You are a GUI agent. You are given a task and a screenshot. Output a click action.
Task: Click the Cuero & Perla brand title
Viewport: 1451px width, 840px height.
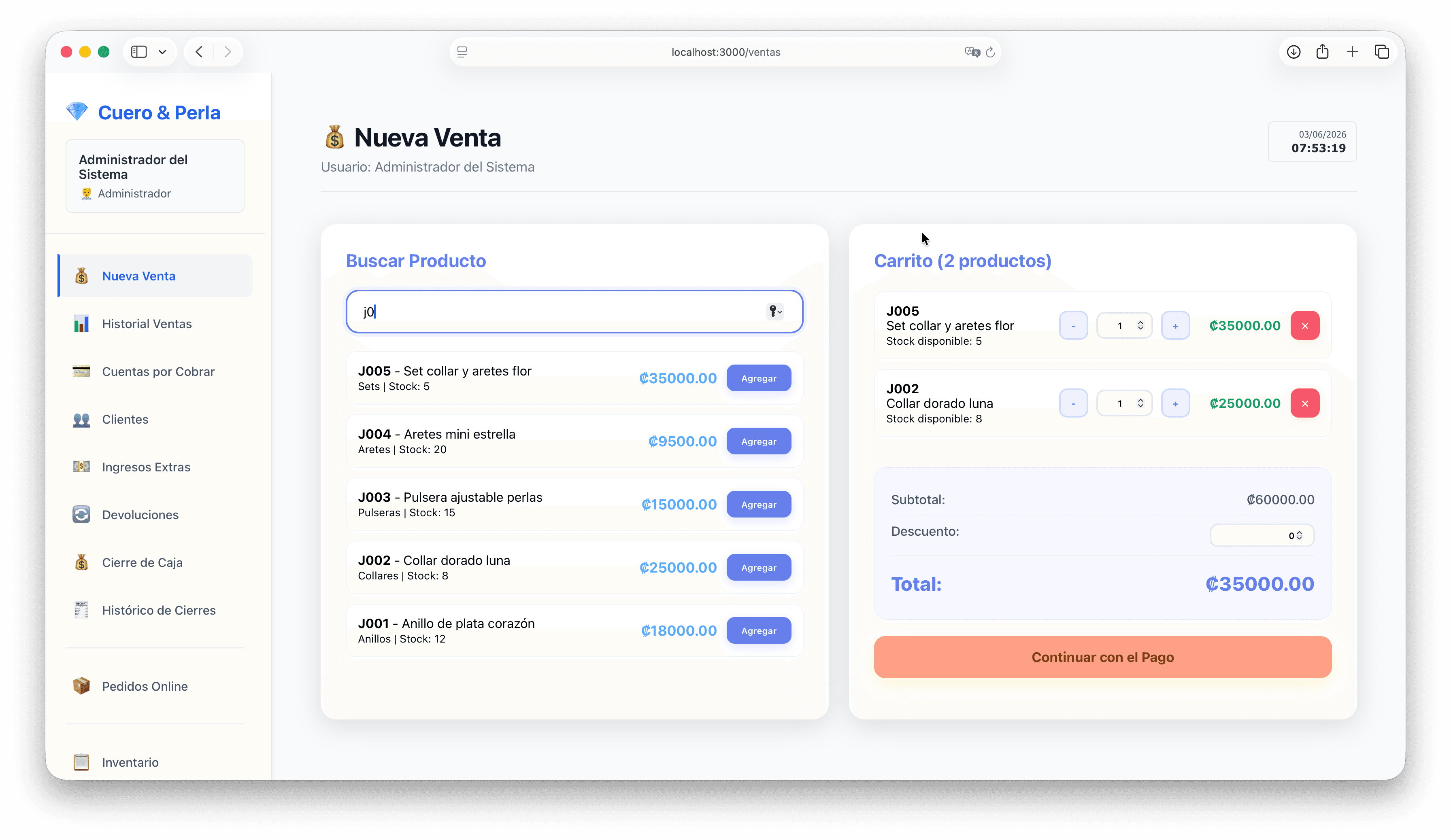159,113
